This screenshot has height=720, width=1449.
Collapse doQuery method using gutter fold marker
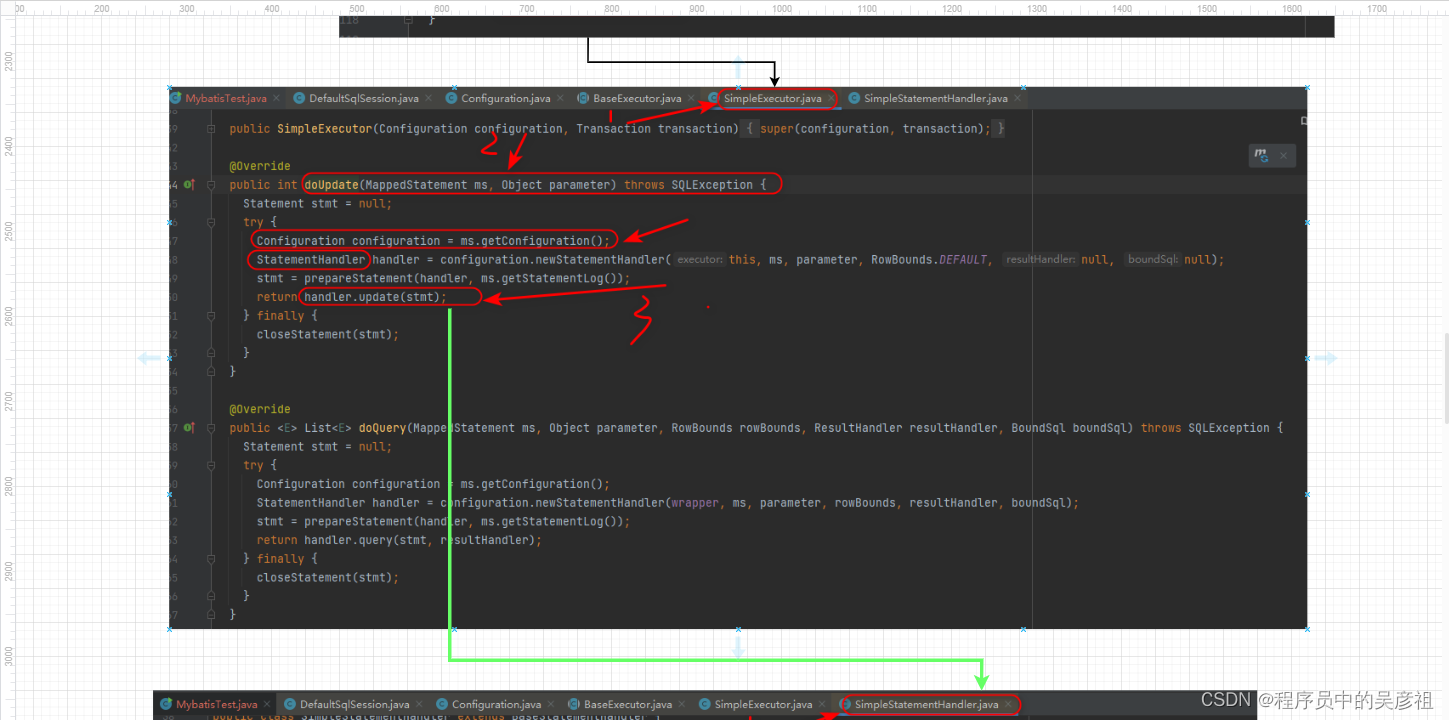pos(211,427)
